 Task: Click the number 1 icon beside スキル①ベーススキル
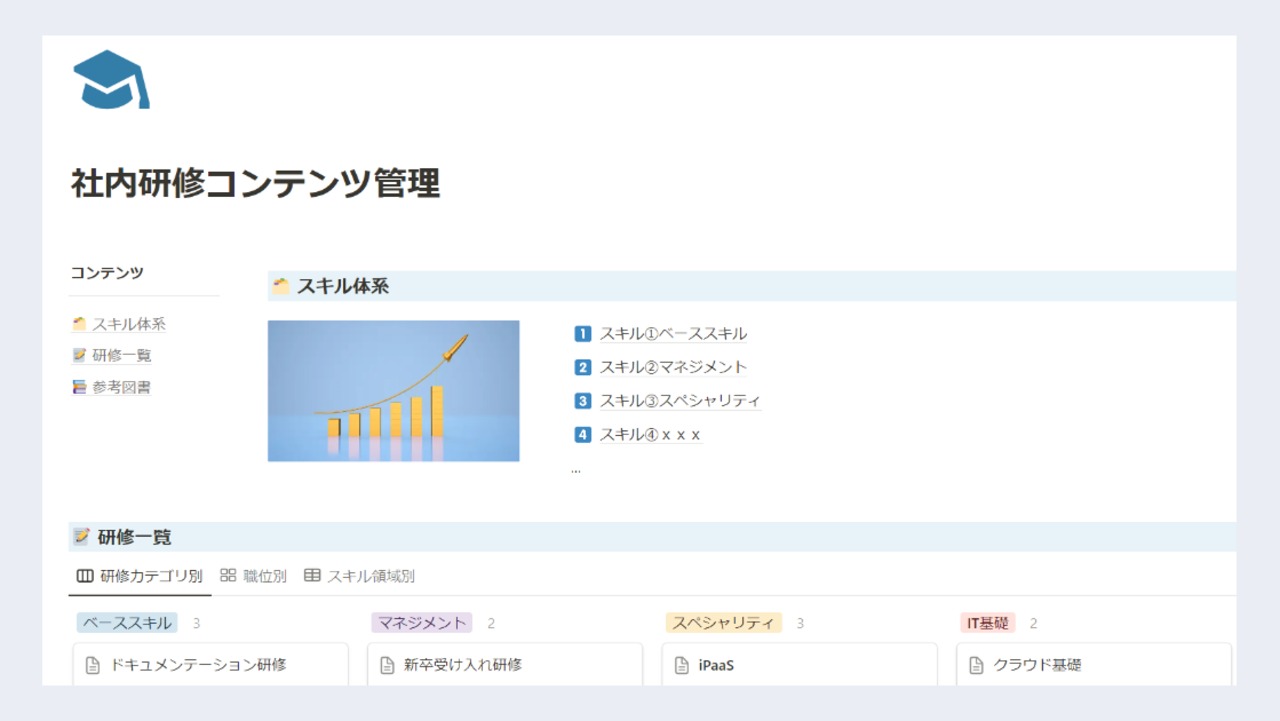[583, 334]
